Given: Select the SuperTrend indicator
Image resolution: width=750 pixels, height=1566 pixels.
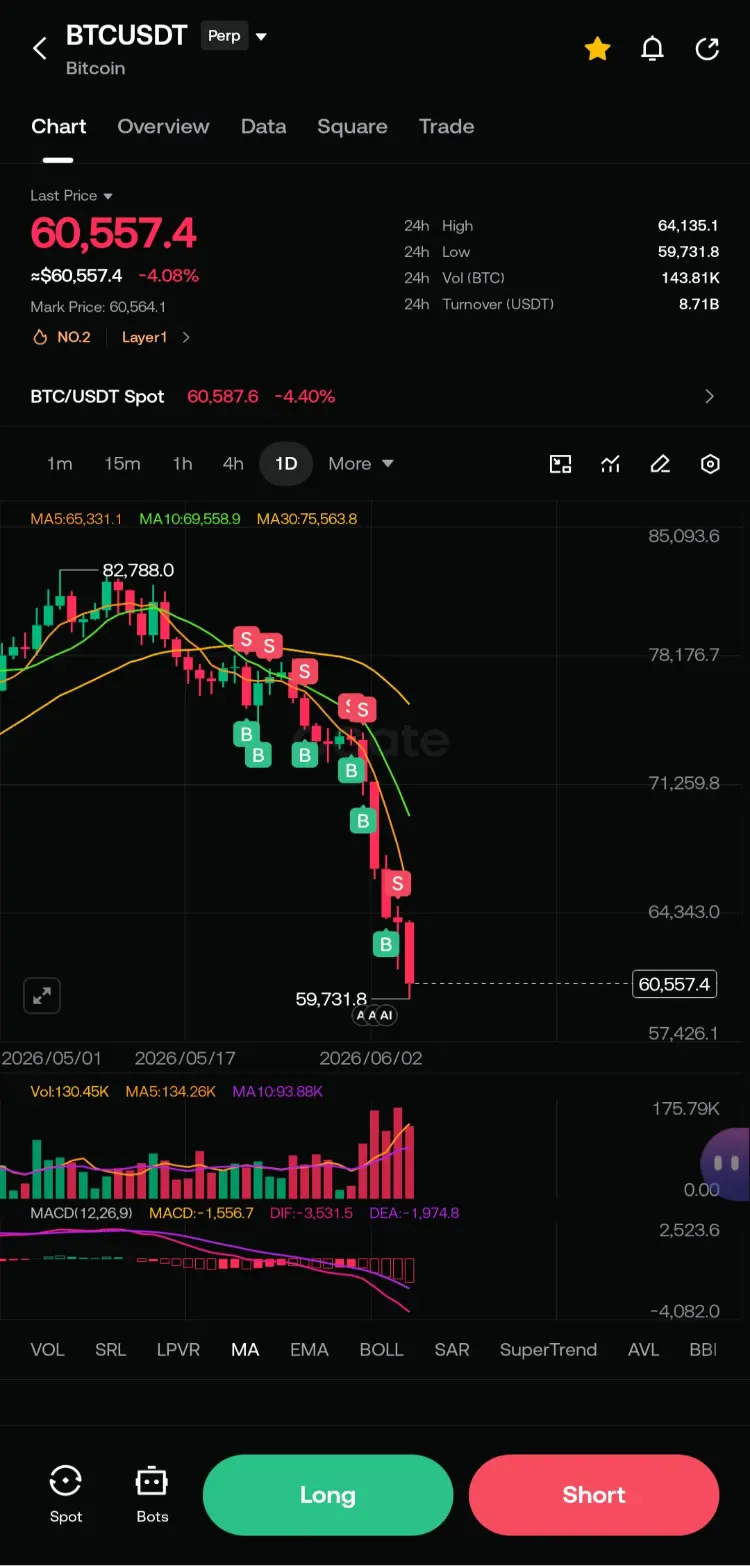Looking at the screenshot, I should [x=548, y=1350].
